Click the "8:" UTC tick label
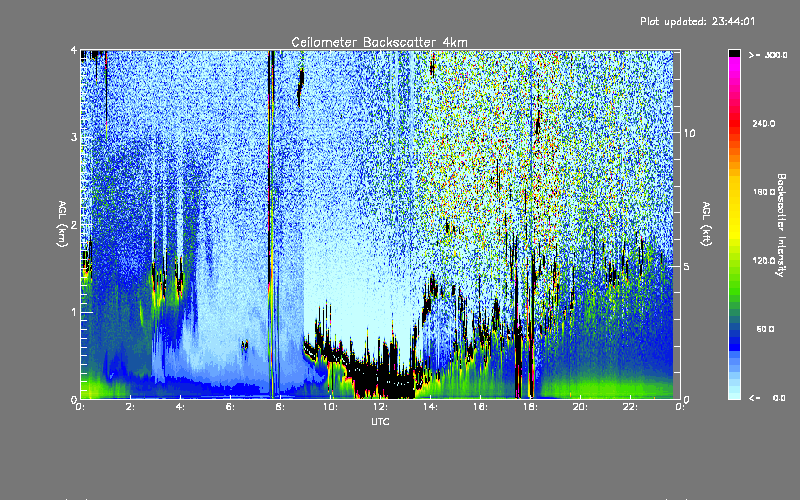 (x=280, y=407)
